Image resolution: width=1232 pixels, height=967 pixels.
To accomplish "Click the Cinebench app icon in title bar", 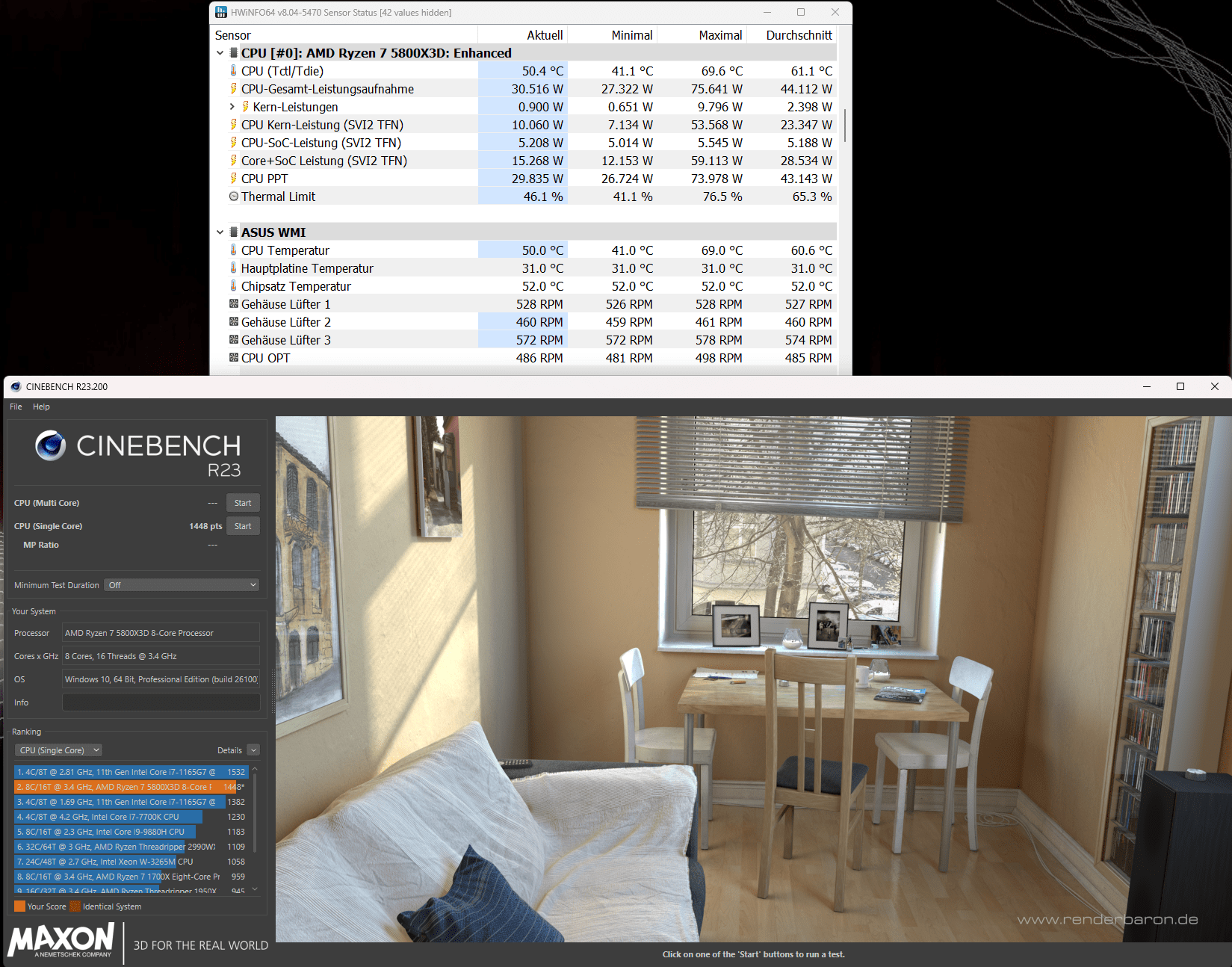I will point(16,386).
